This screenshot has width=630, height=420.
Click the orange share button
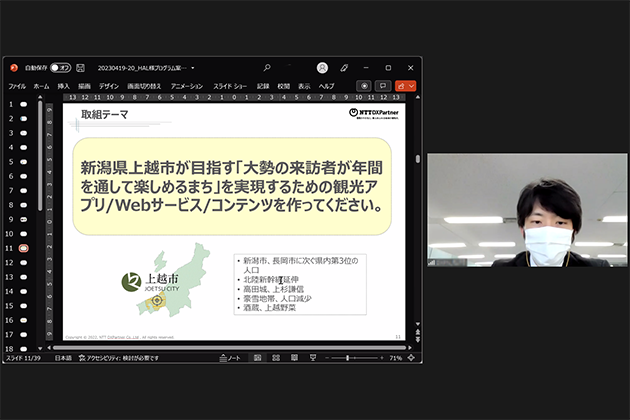coord(401,86)
